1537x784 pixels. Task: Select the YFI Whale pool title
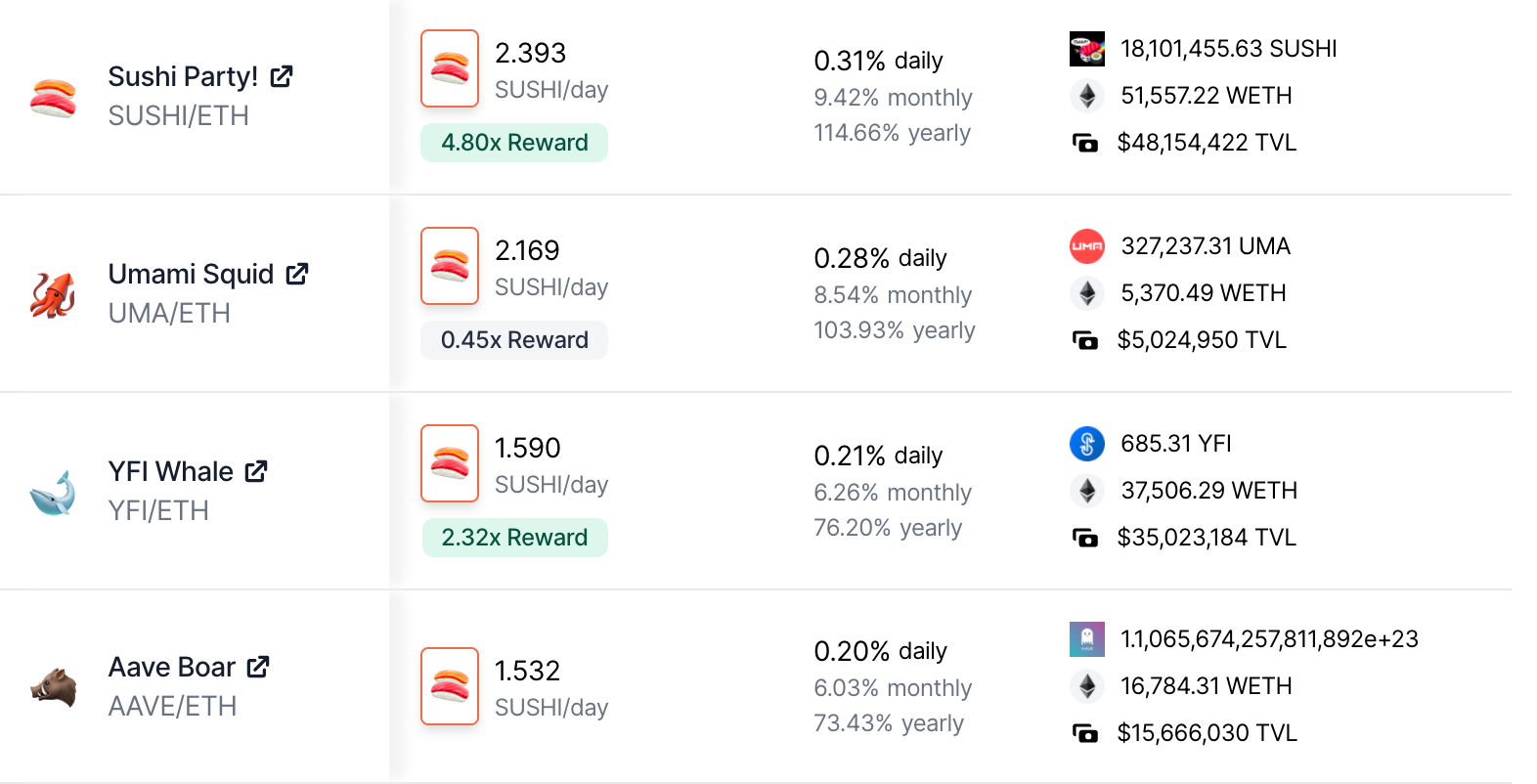170,471
